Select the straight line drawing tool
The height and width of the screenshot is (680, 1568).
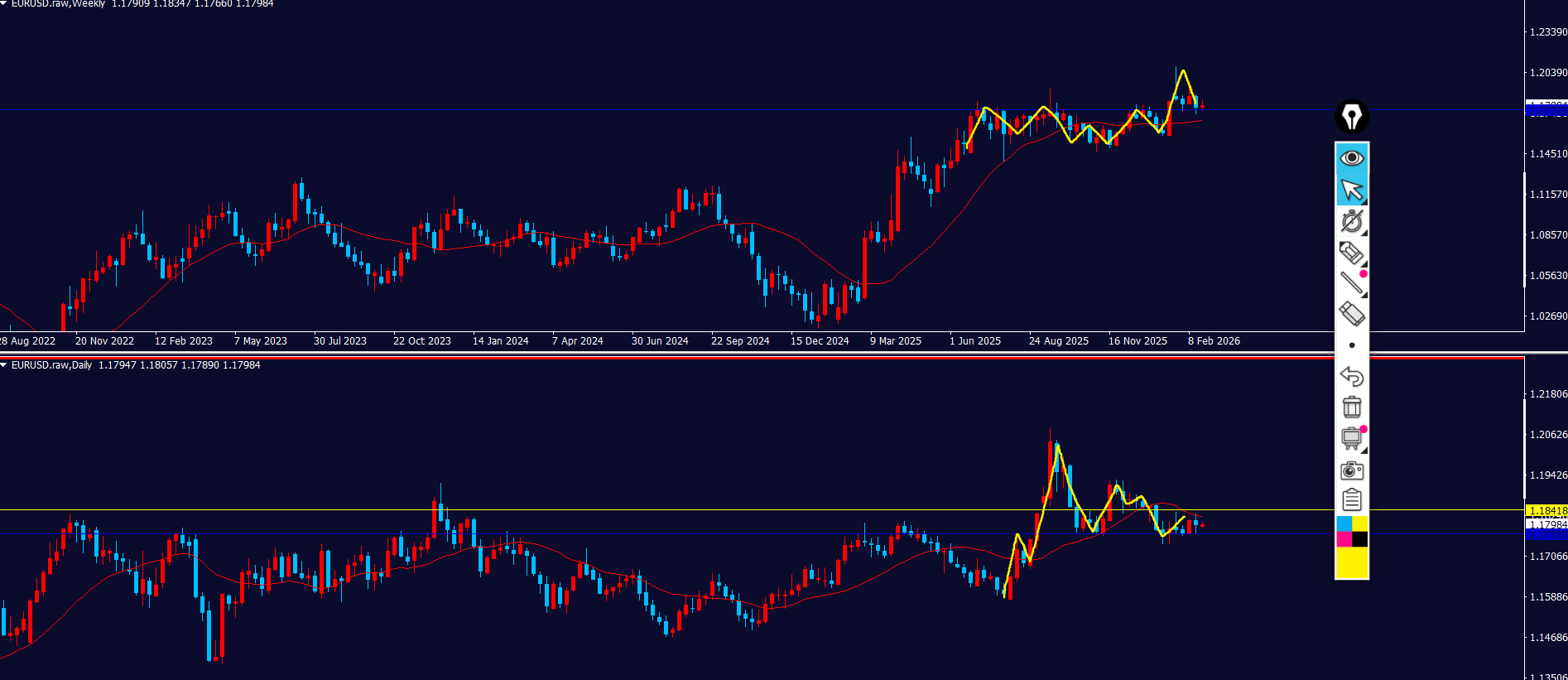pyautogui.click(x=1351, y=283)
